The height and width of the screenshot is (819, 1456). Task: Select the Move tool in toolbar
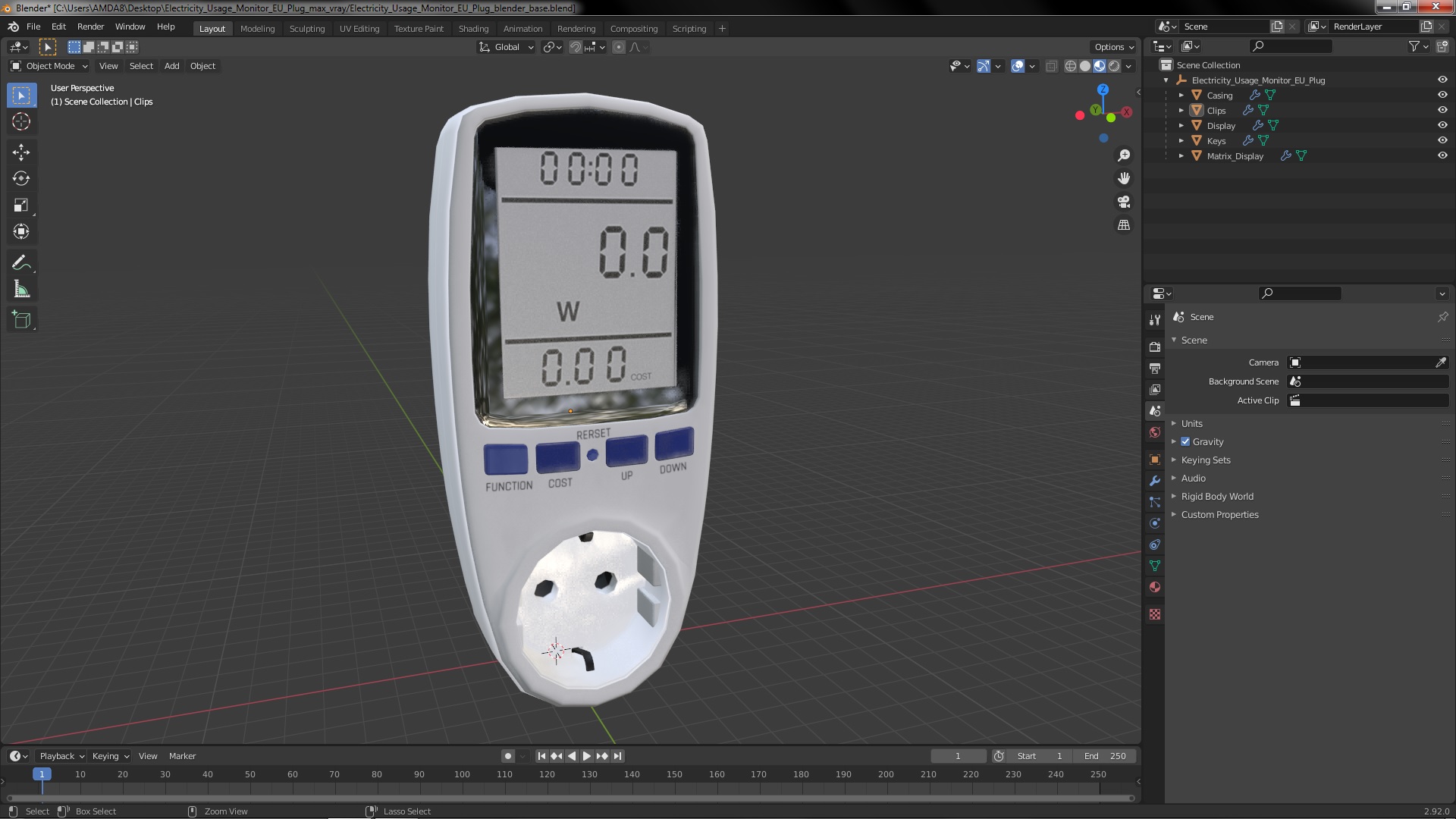coord(21,152)
